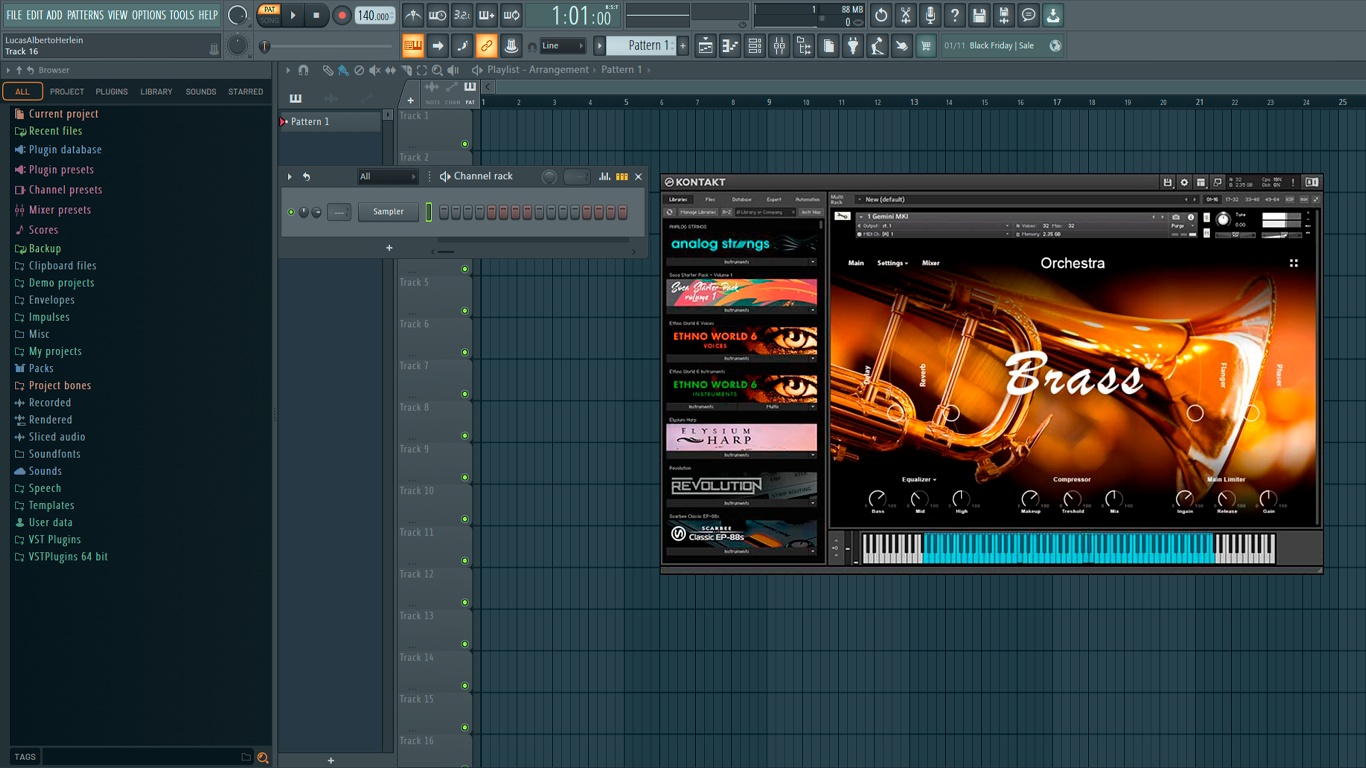Toggle Track 14 mute LED
This screenshot has width=1366, height=768.
465,686
